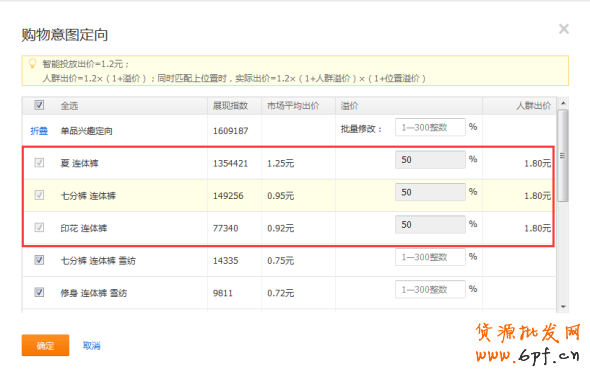Toggle the 印花 连体裤 checkbox
Viewport: 590px width, 377px height.
(x=39, y=227)
